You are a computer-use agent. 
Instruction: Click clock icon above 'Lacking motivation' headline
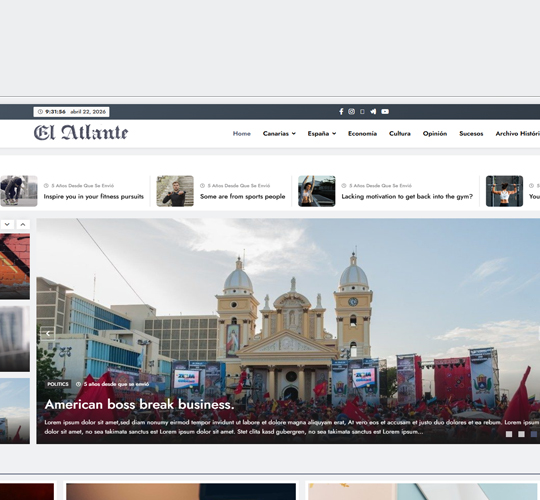click(x=344, y=186)
